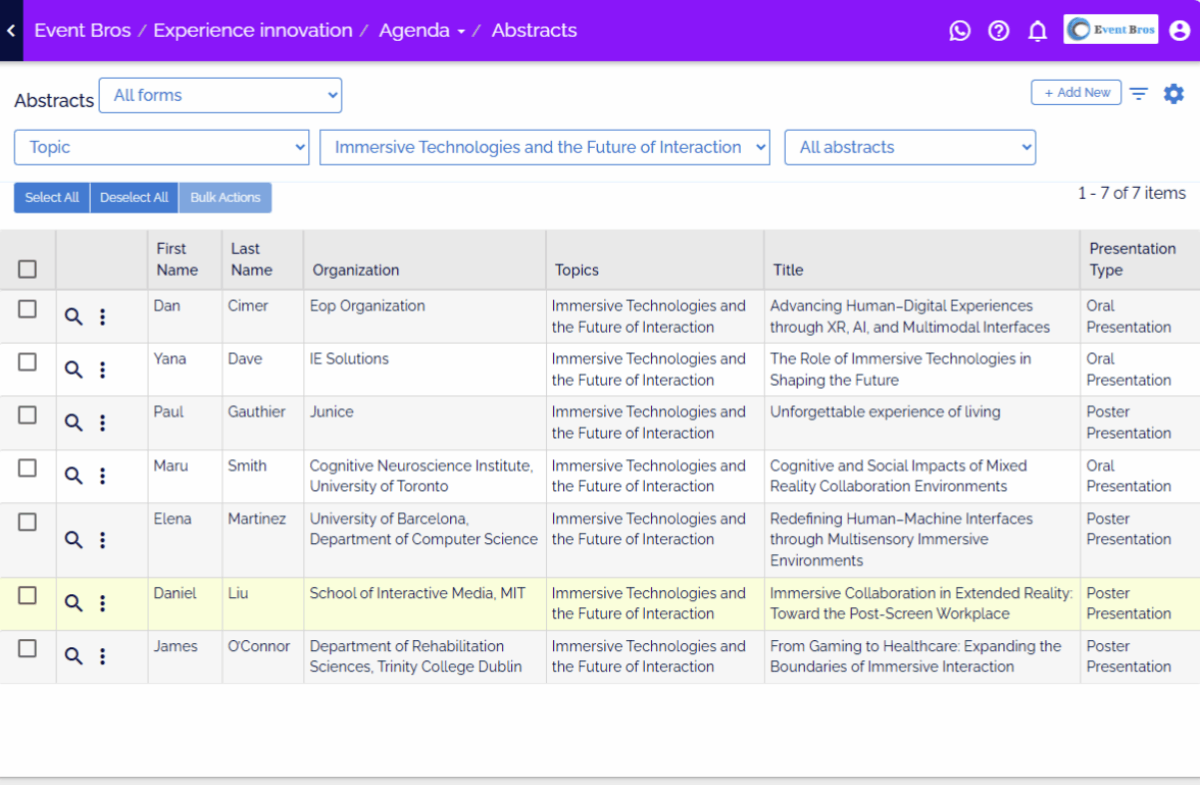1200x785 pixels.
Task: Open the Topic filter dropdown
Action: 162,147
